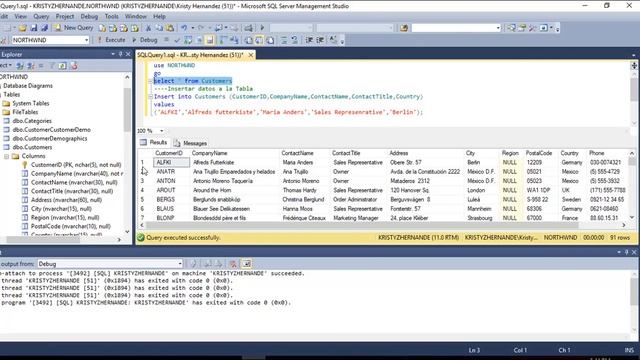Click the Start debugging play icon

coord(262,28)
